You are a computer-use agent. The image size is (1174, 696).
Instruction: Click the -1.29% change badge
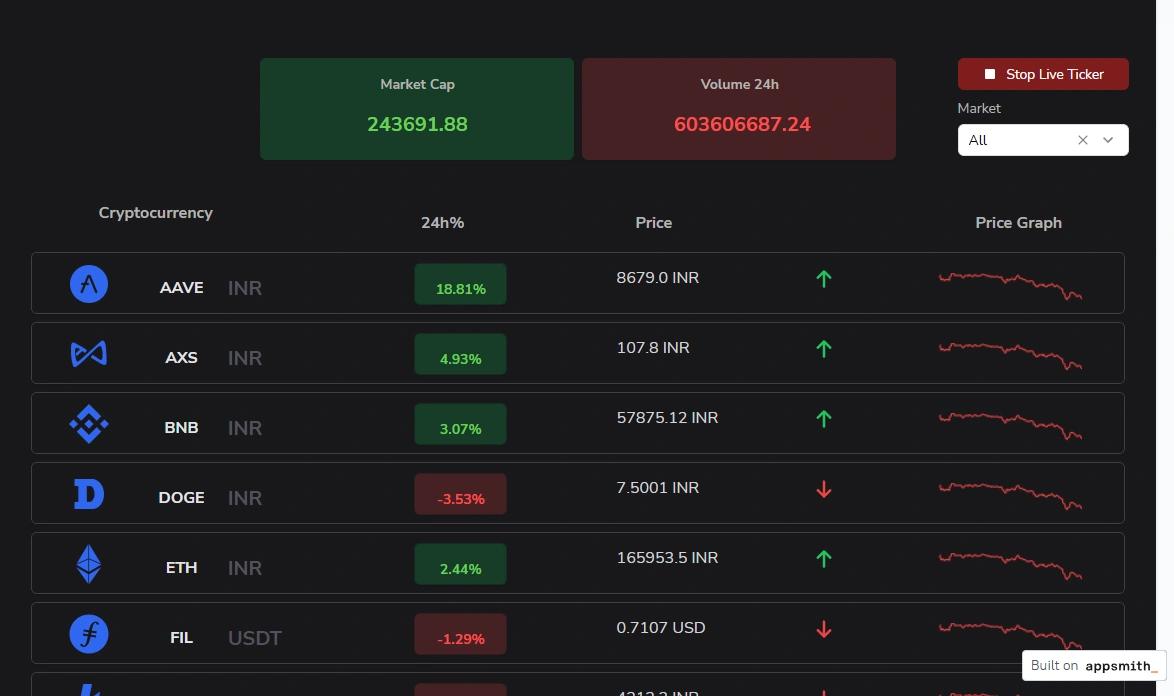click(x=460, y=634)
